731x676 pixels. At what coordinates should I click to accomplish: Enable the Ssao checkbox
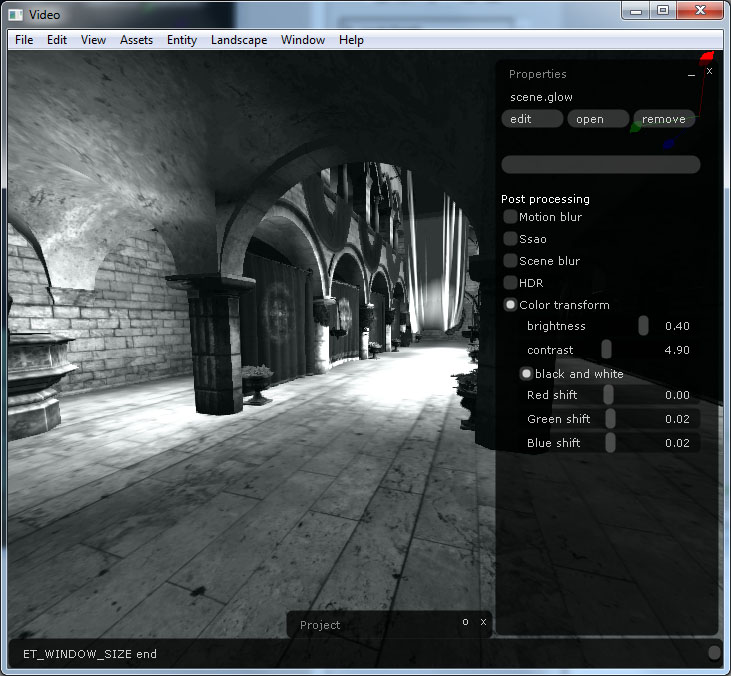click(510, 239)
